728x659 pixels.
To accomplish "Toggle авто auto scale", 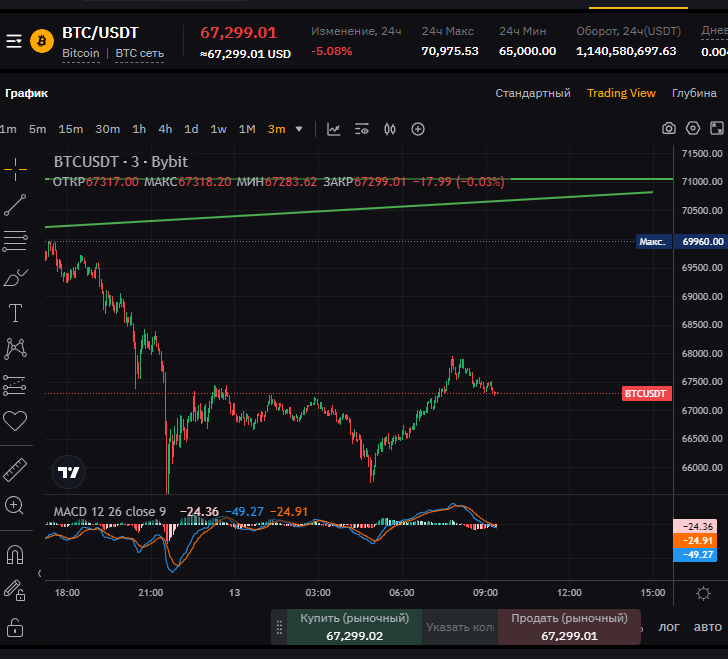I will 708,627.
